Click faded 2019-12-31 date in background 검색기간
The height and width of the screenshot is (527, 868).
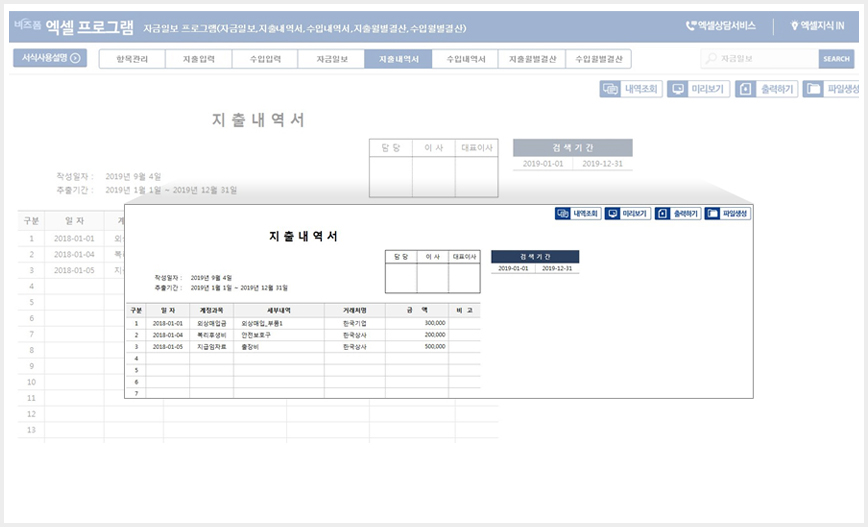point(602,164)
